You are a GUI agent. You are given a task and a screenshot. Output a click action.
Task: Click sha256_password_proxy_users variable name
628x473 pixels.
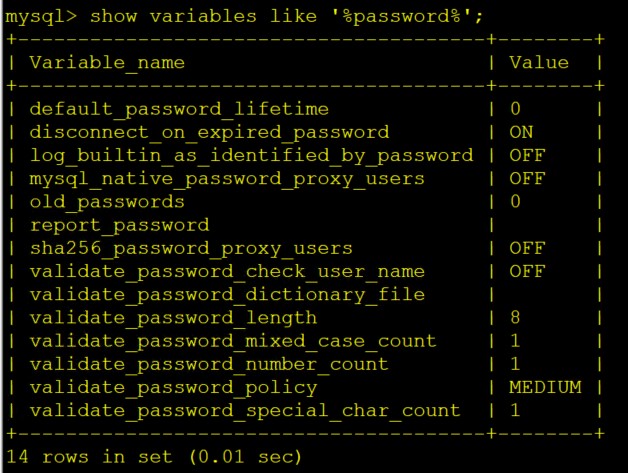click(191, 247)
